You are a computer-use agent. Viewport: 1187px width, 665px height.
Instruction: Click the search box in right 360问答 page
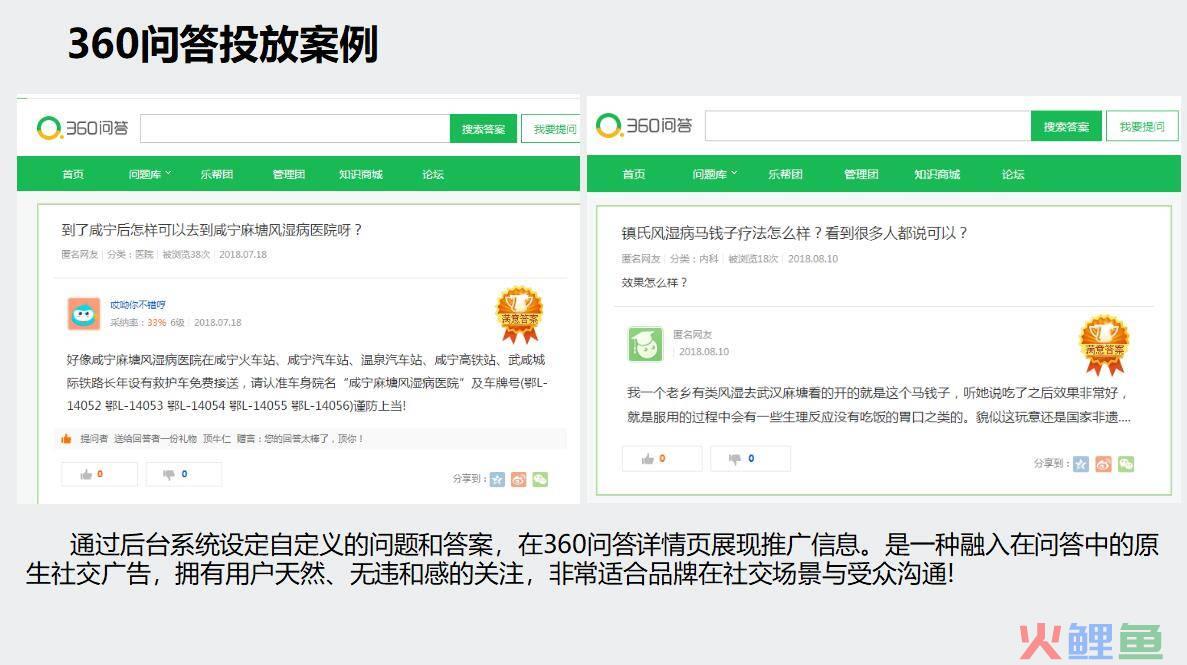(868, 126)
